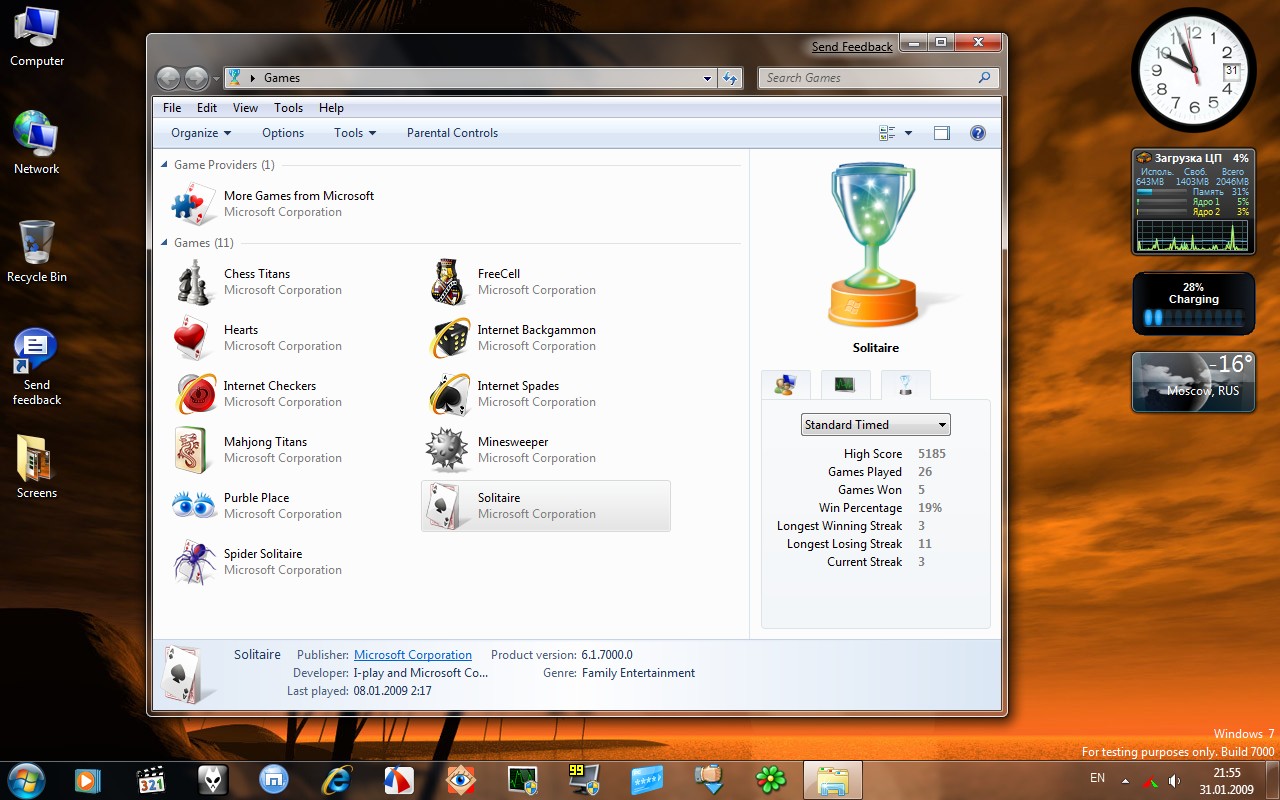Open the FreeCell game icon
This screenshot has width=1280, height=800.
448,282
